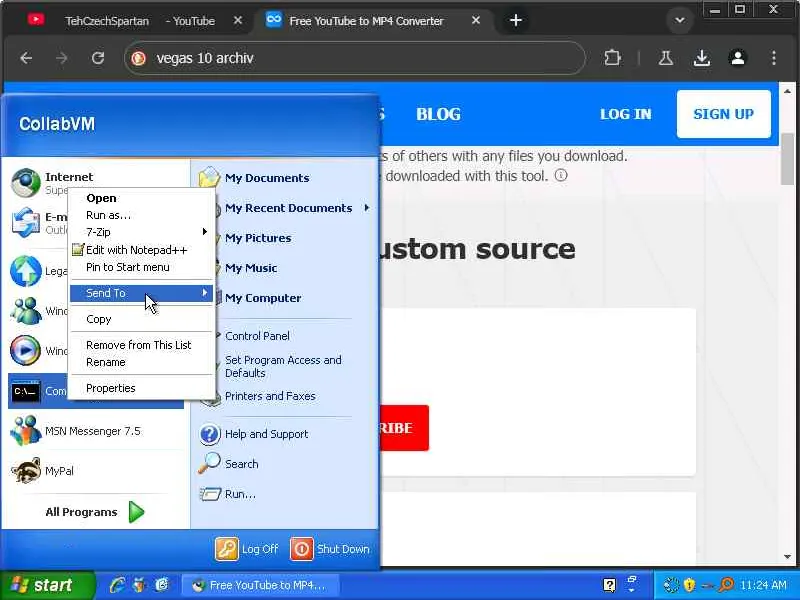Image resolution: width=800 pixels, height=600 pixels.
Task: Expand the Send To submenu
Action: click(141, 293)
